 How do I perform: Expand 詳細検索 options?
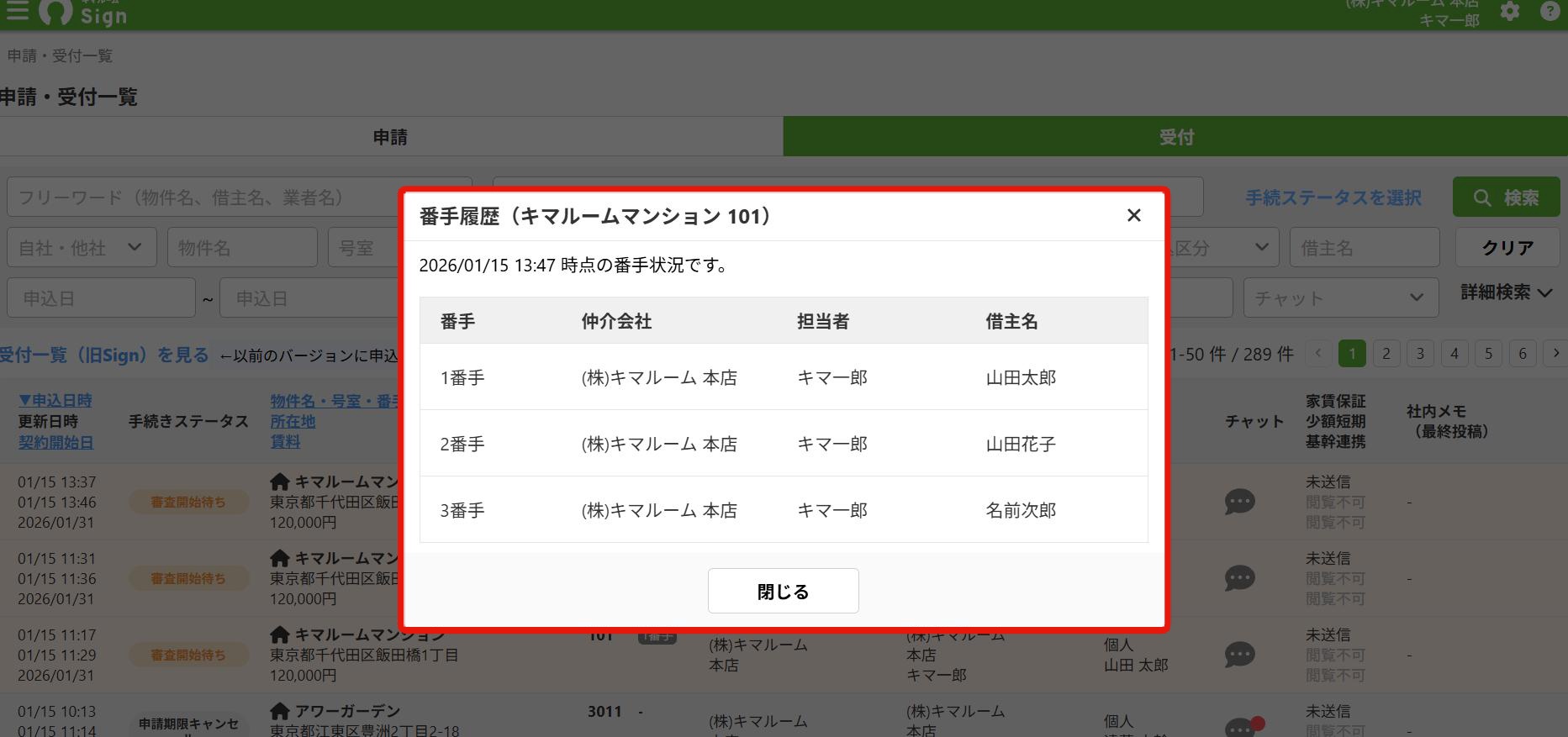(1506, 292)
